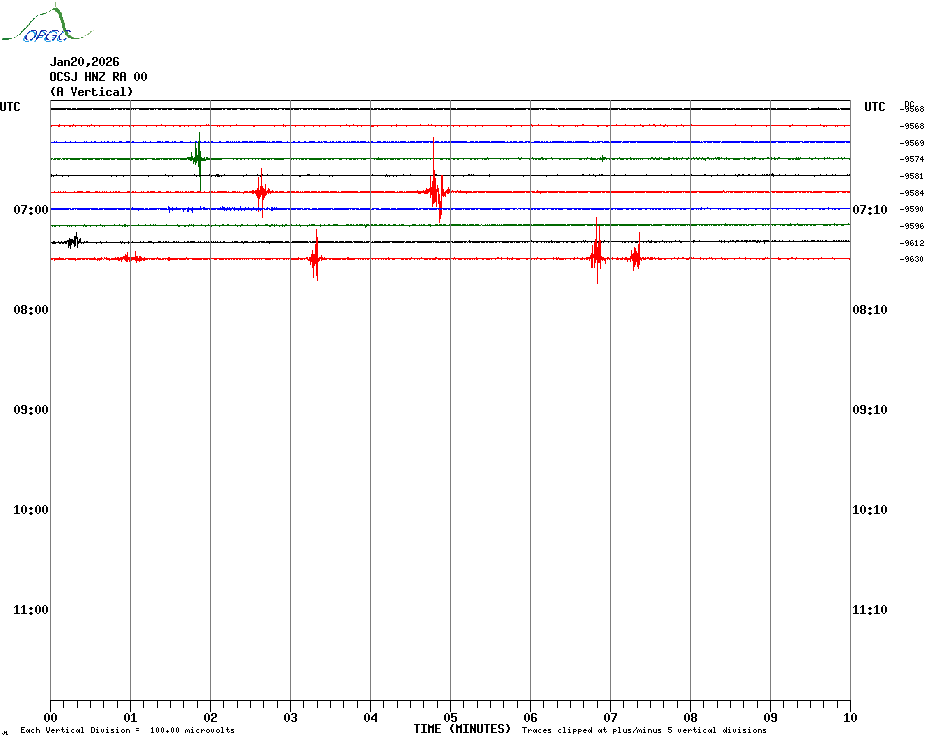Select the OCSJ HNZ RA 00 station text
Screen dimensions: 930x744
[98, 77]
